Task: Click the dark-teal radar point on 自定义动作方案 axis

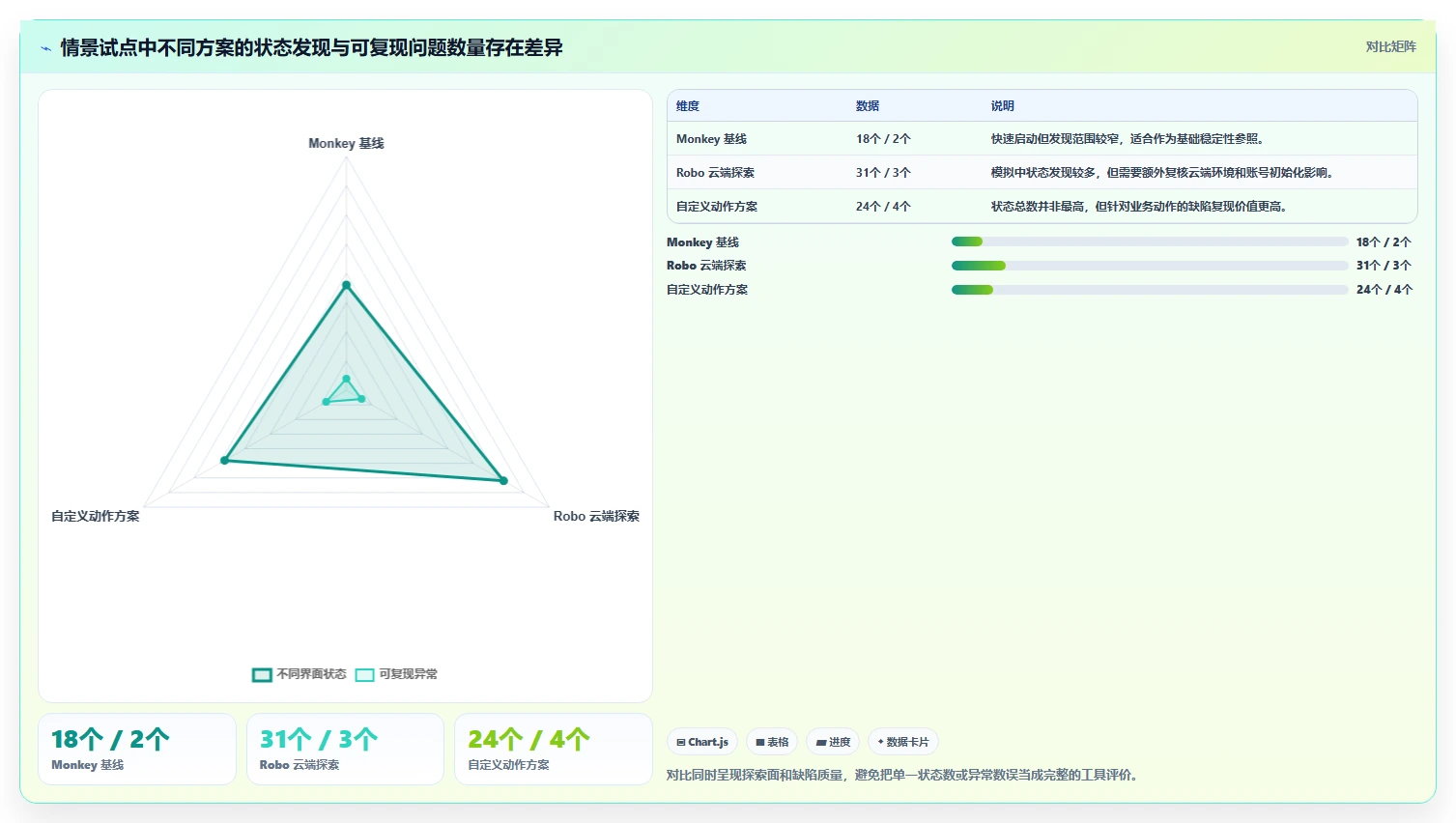Action: click(x=225, y=461)
